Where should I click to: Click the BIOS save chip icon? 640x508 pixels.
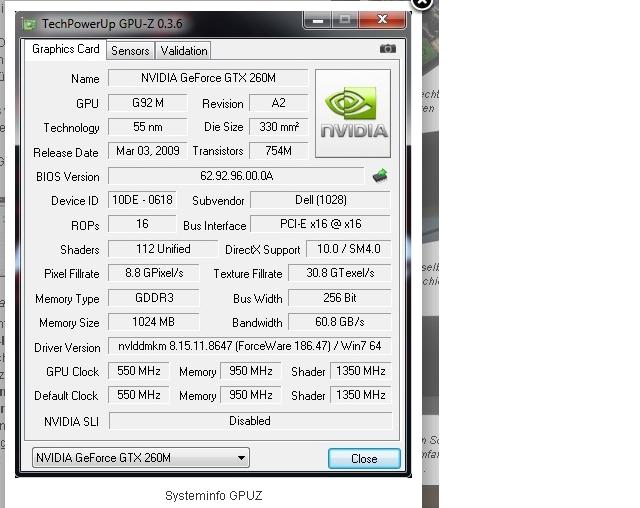[x=380, y=176]
